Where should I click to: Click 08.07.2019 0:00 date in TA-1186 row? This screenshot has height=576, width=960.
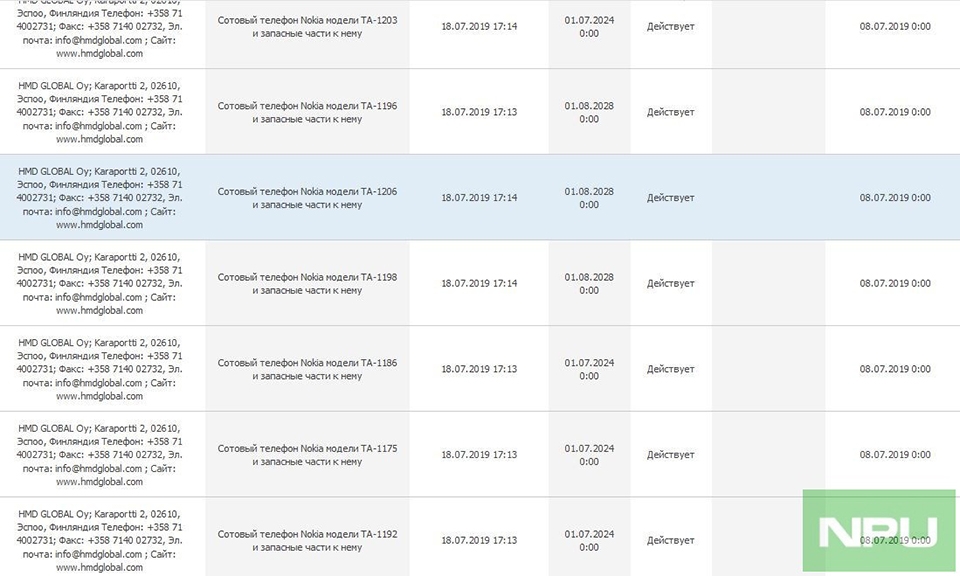[895, 369]
